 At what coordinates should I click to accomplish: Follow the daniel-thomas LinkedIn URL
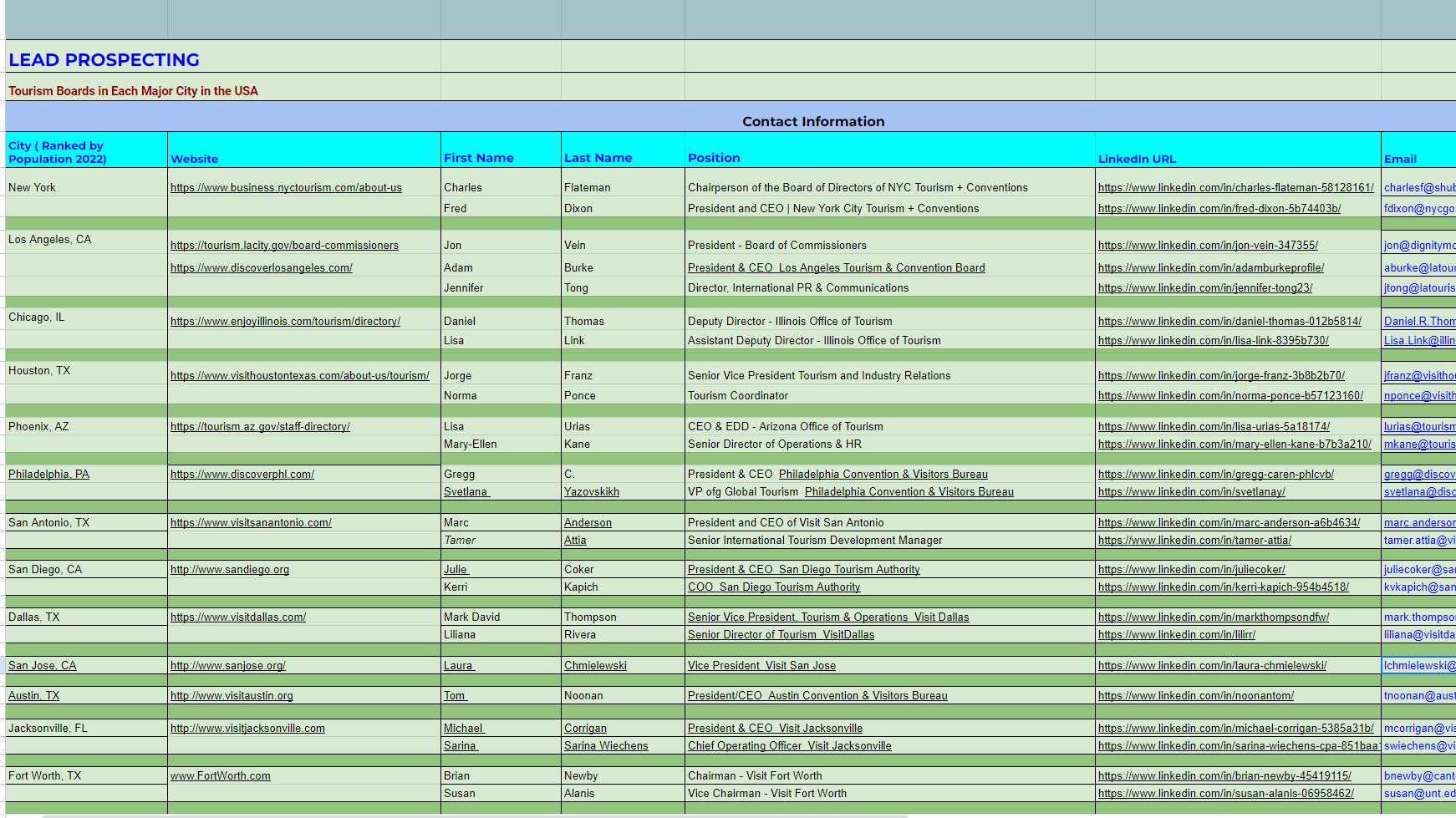click(1229, 322)
